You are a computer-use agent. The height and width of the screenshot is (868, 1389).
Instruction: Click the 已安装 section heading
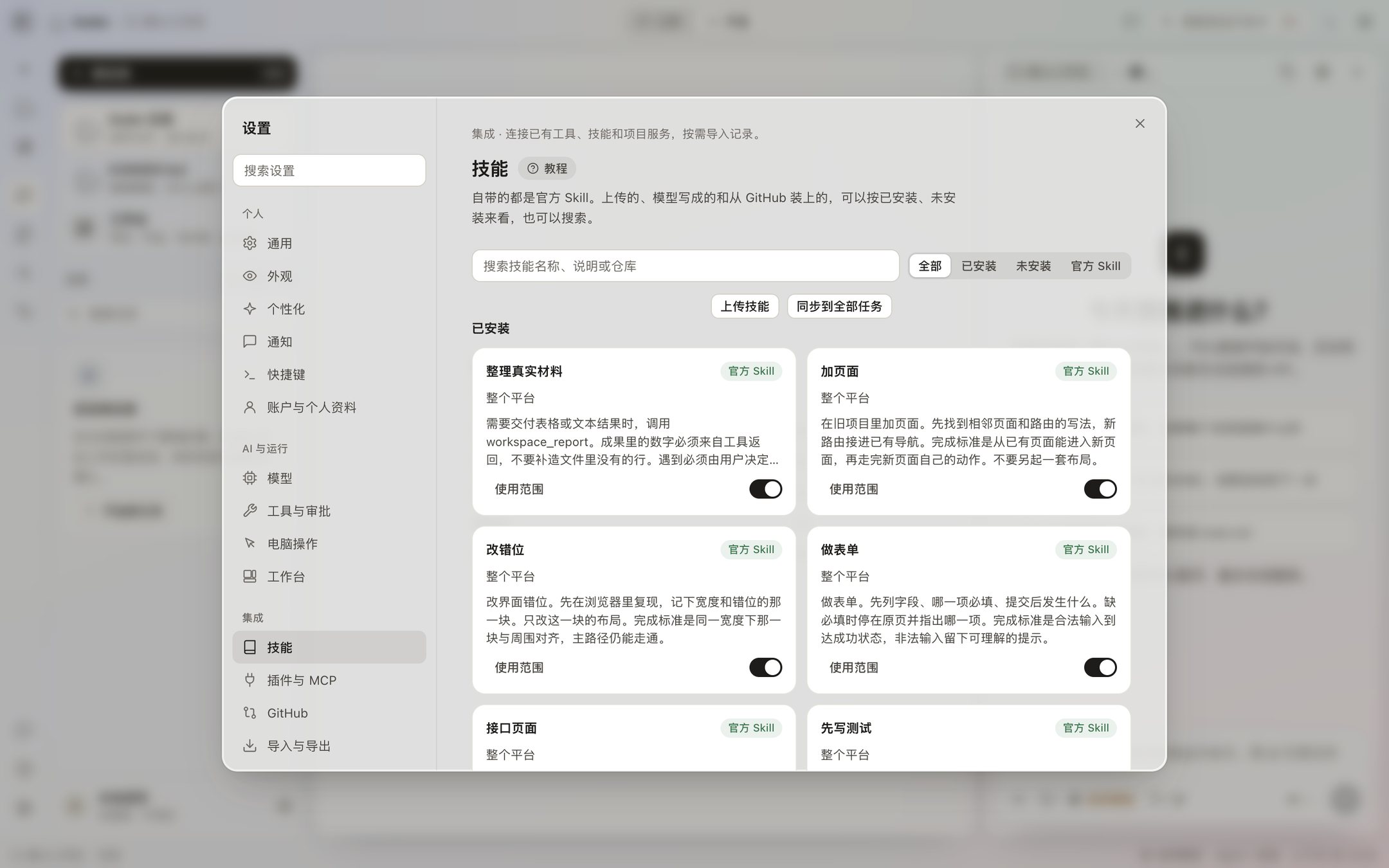(x=491, y=329)
